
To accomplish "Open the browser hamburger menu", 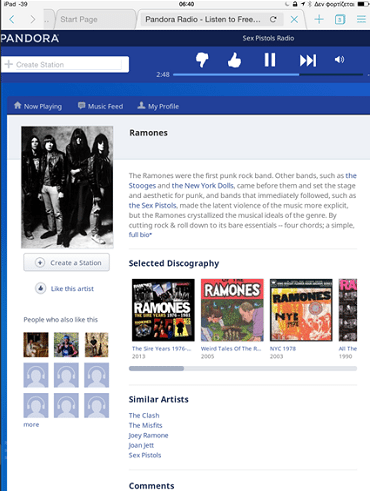I will (361, 19).
